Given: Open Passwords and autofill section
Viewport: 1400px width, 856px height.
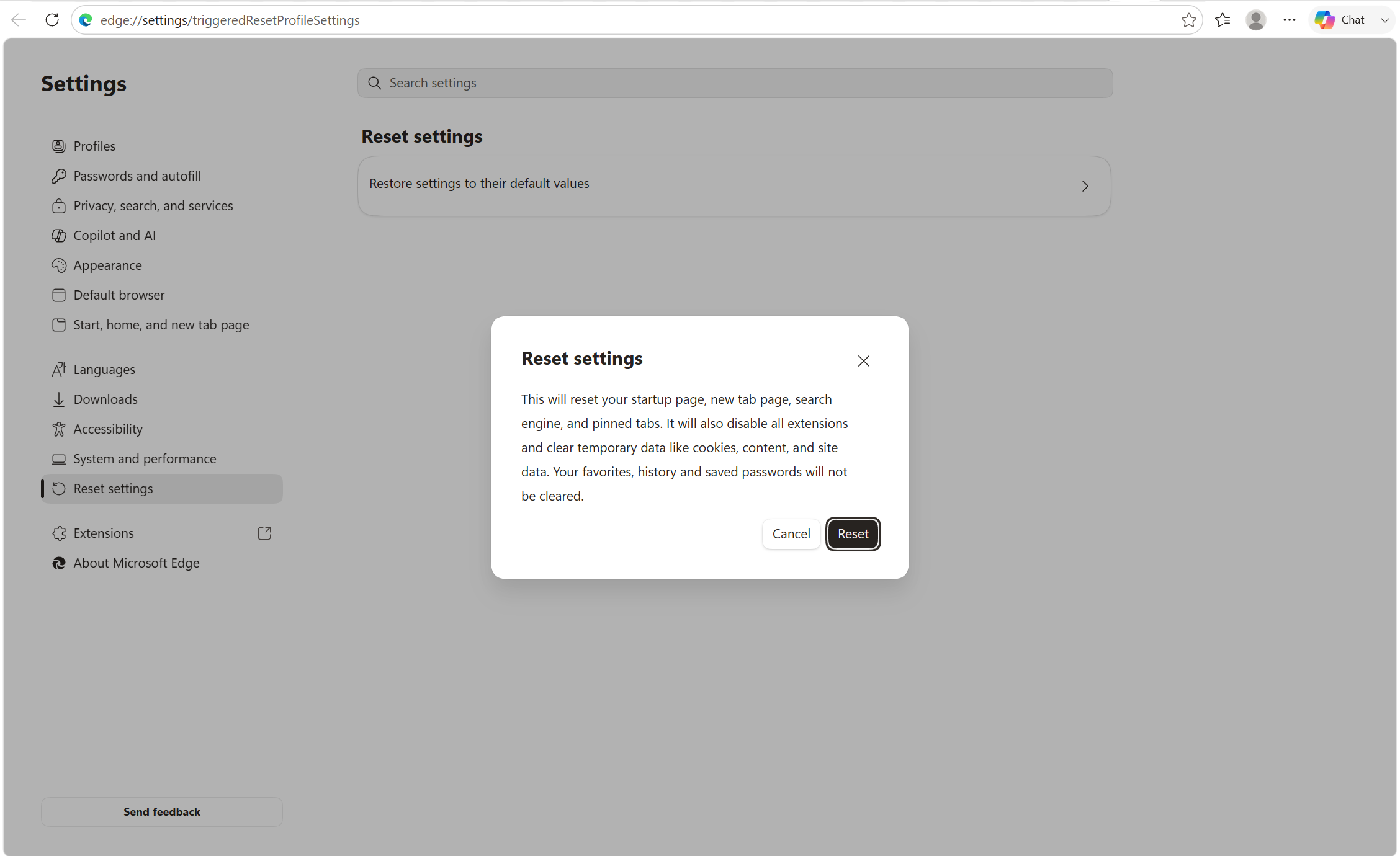Looking at the screenshot, I should 162,176.
